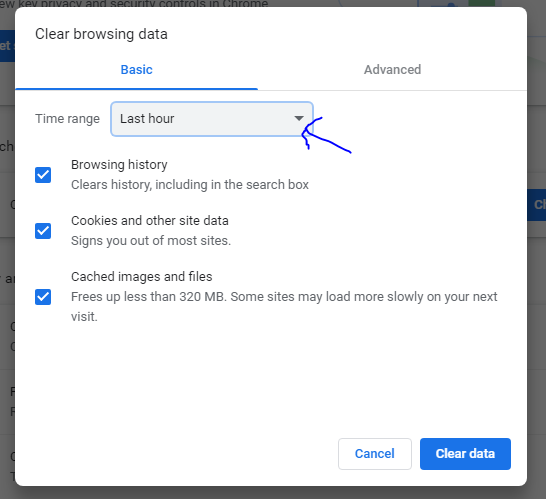Disable the Cached images and files checkbox
This screenshot has width=546, height=499.
coord(43,297)
